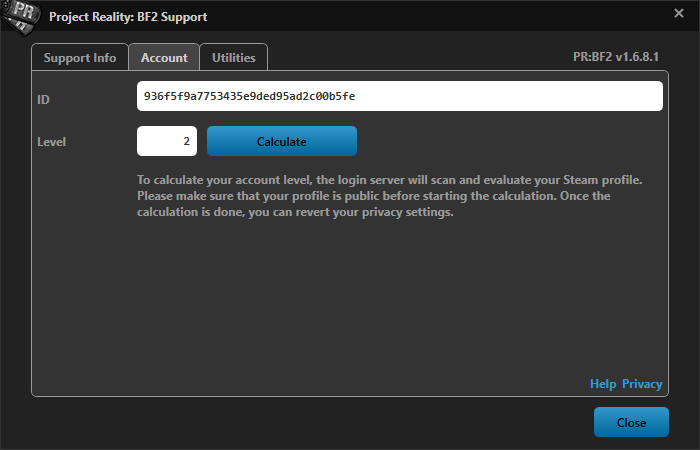Click the line 'Please make sure that your profile'
This screenshot has width=700, height=450.
click(374, 196)
